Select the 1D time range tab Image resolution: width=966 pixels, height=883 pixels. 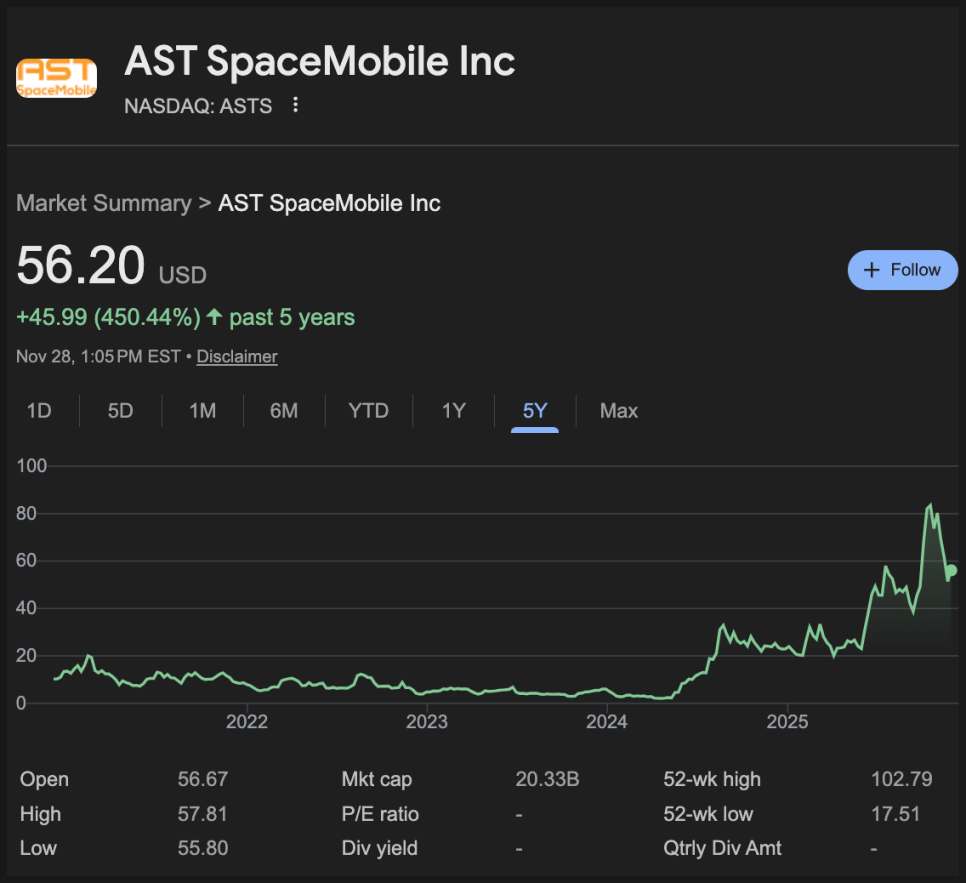coord(39,411)
